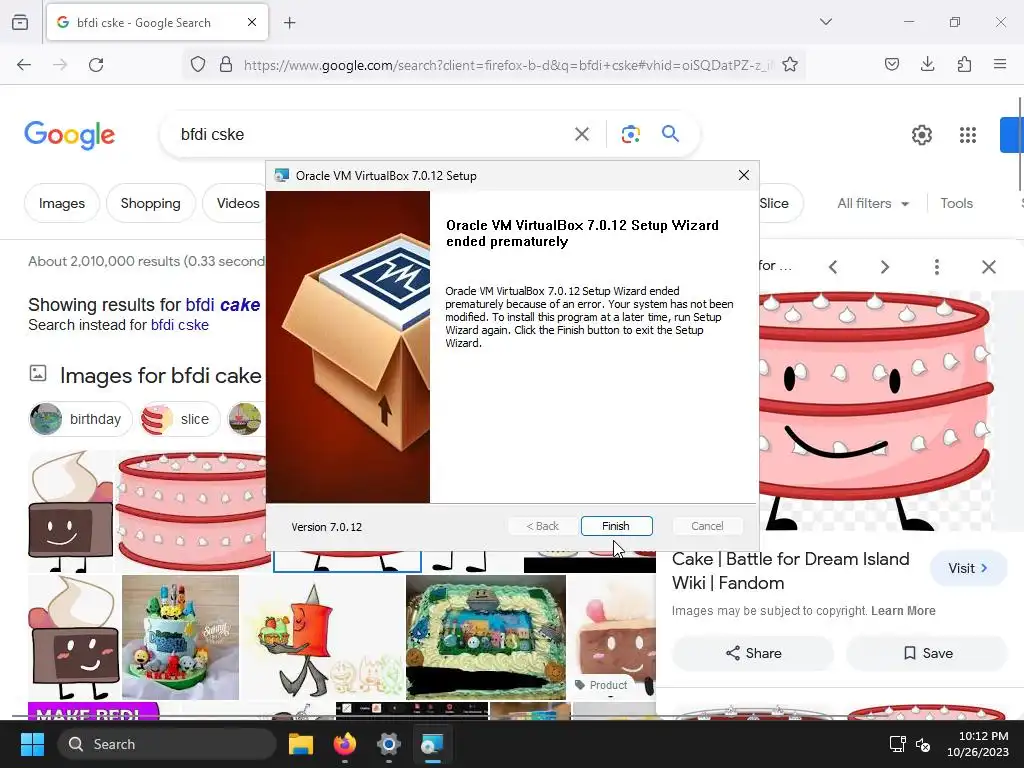
Task: Open the green sheet cake photo thumbnail
Action: click(486, 637)
